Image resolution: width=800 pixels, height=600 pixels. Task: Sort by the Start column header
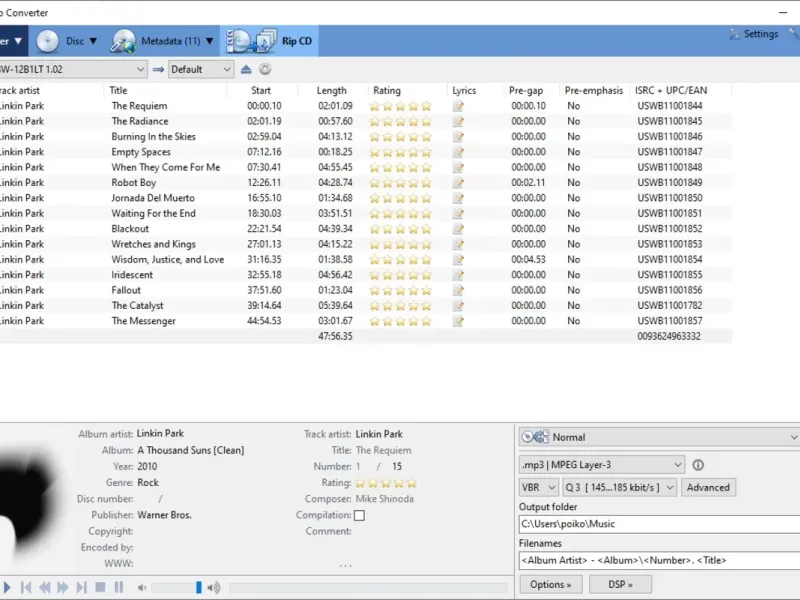[x=261, y=90]
